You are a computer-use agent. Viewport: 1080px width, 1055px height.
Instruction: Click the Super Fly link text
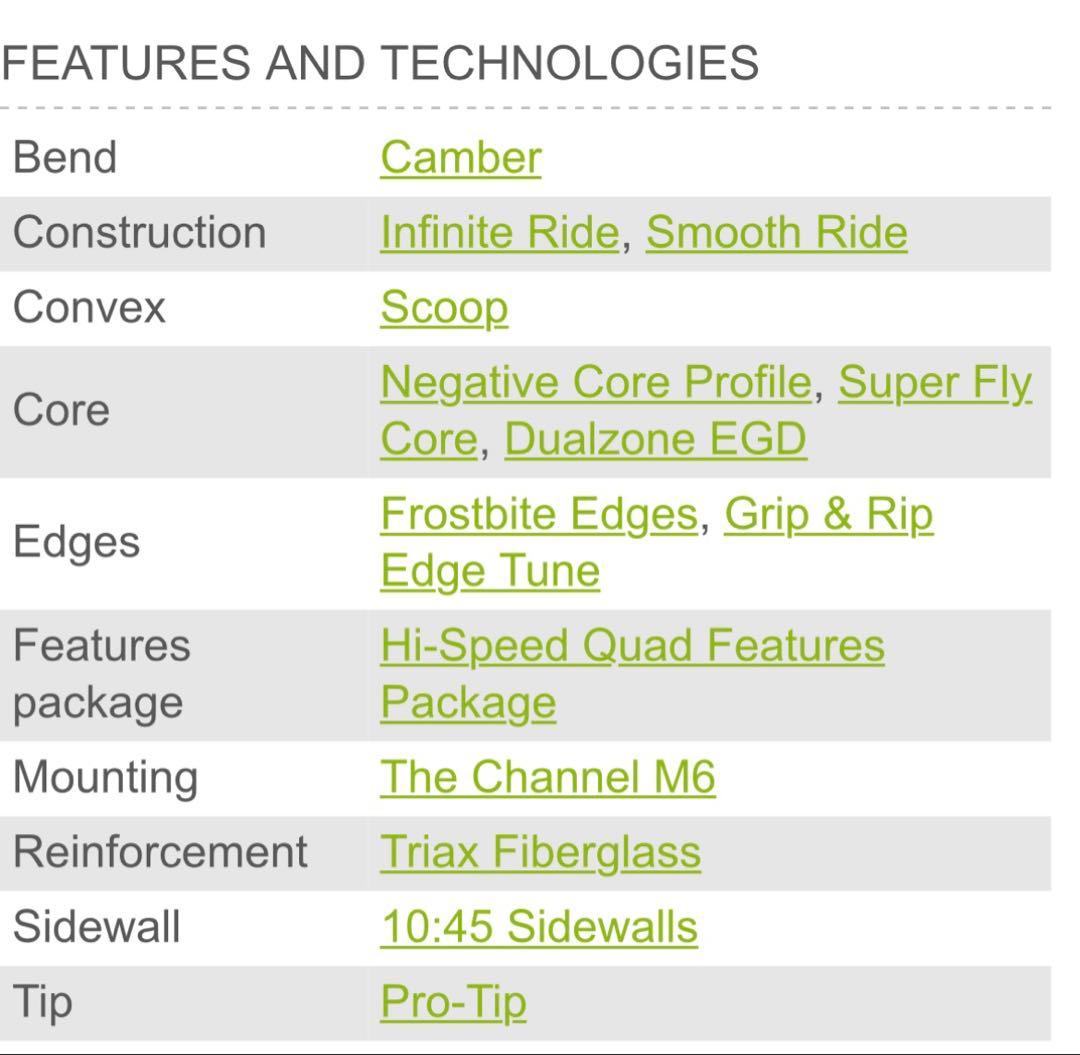(934, 383)
